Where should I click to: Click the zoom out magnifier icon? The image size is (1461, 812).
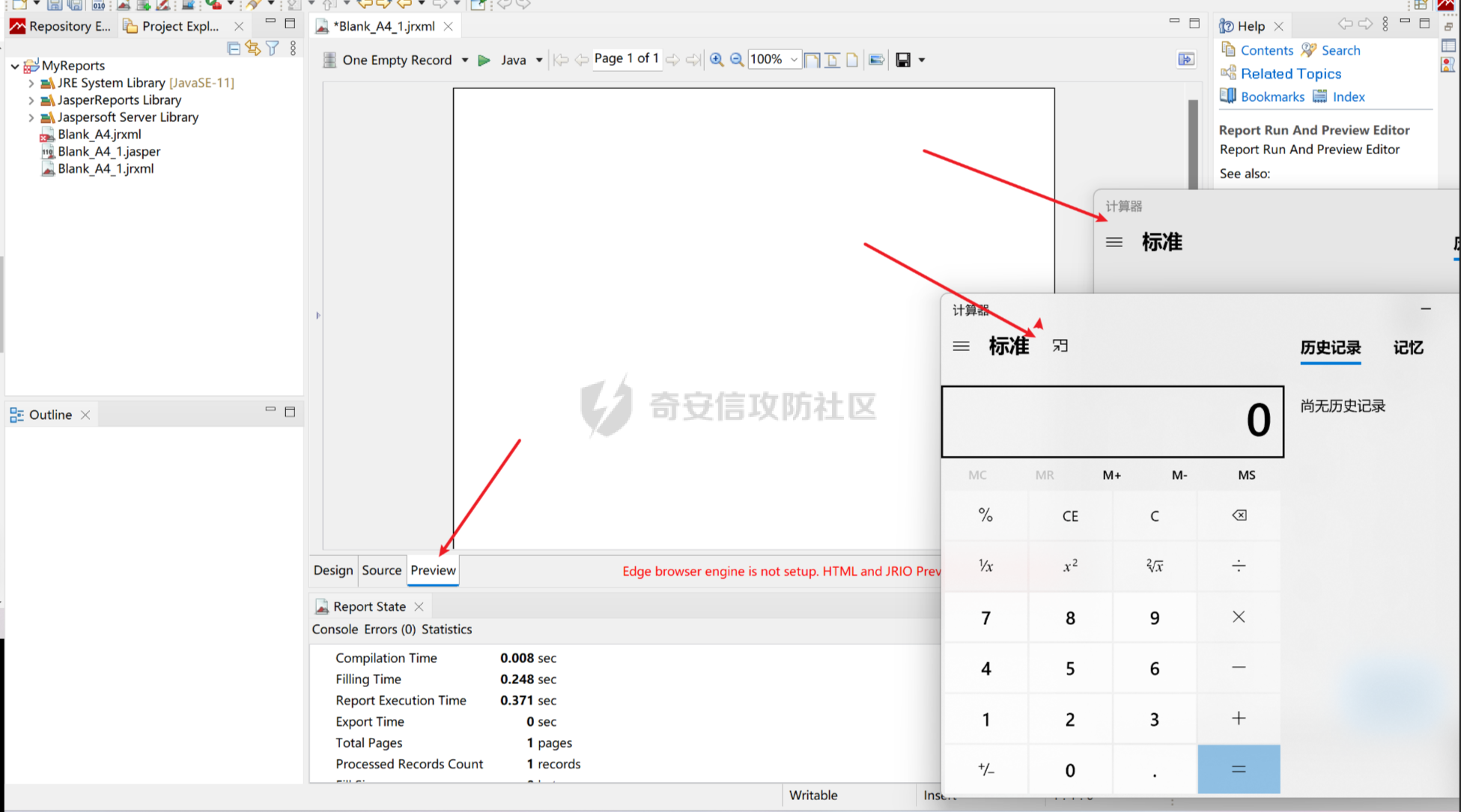click(x=737, y=60)
